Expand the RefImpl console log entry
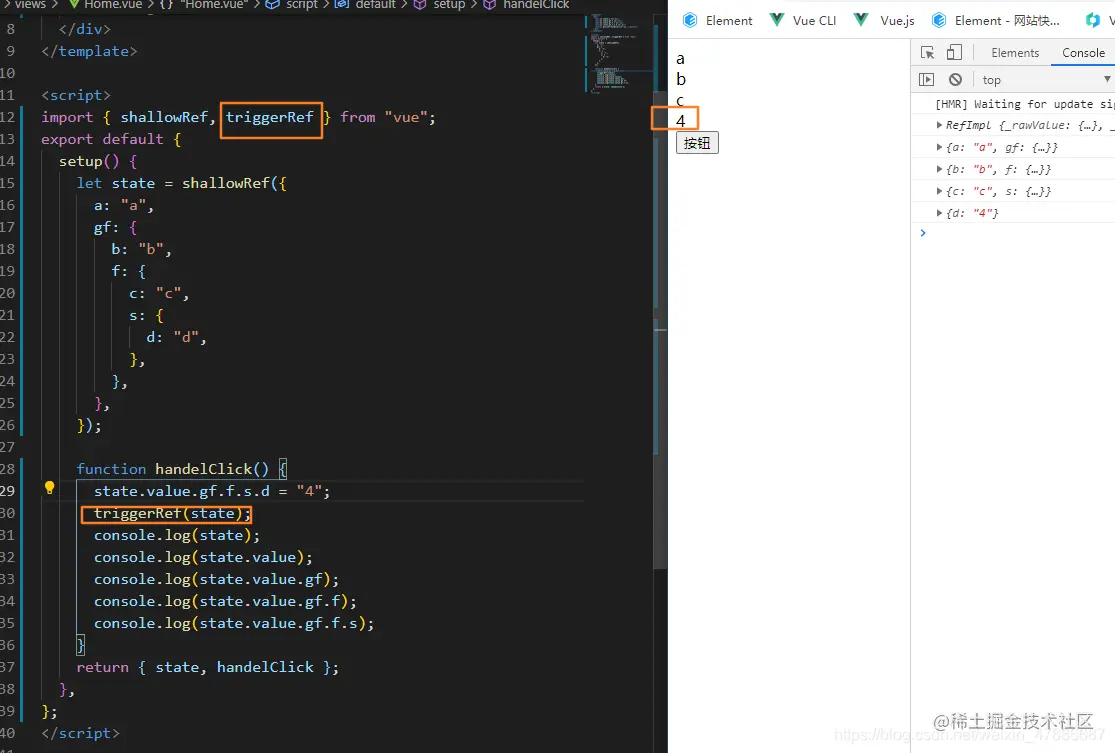The height and width of the screenshot is (753, 1115). pos(939,125)
